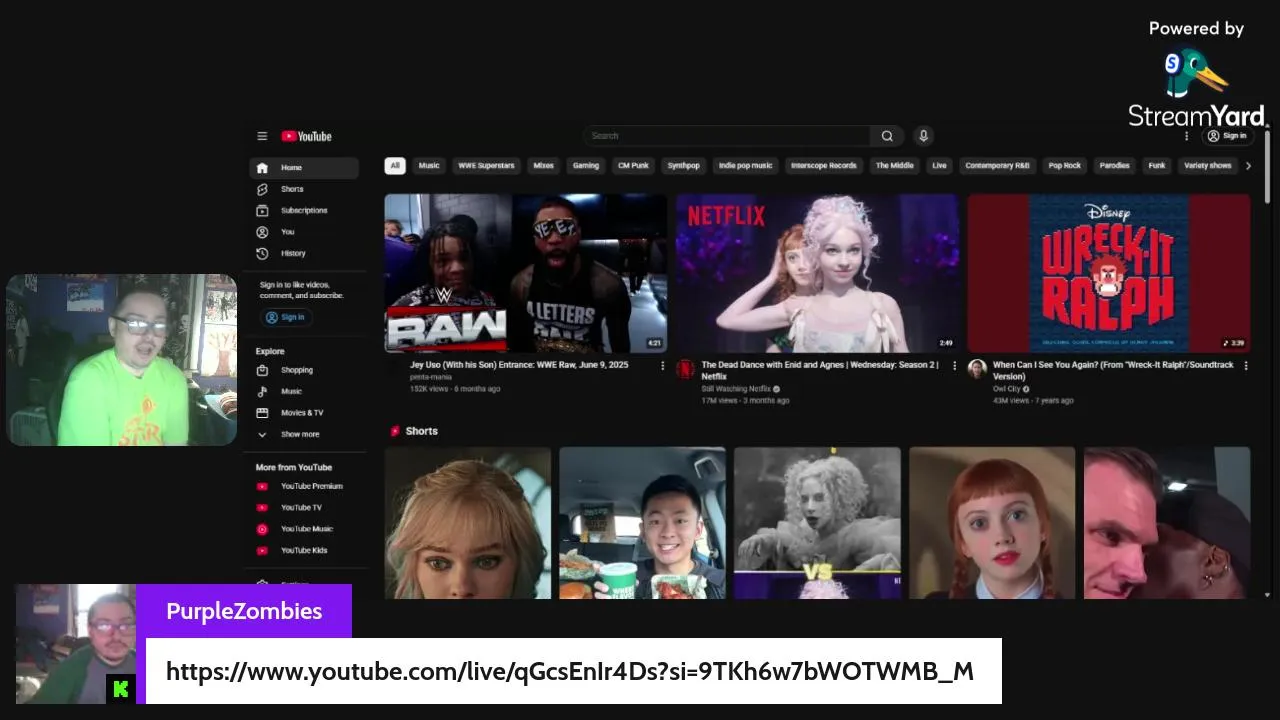Open Shopping icon under Explore
The height and width of the screenshot is (720, 1280).
262,370
